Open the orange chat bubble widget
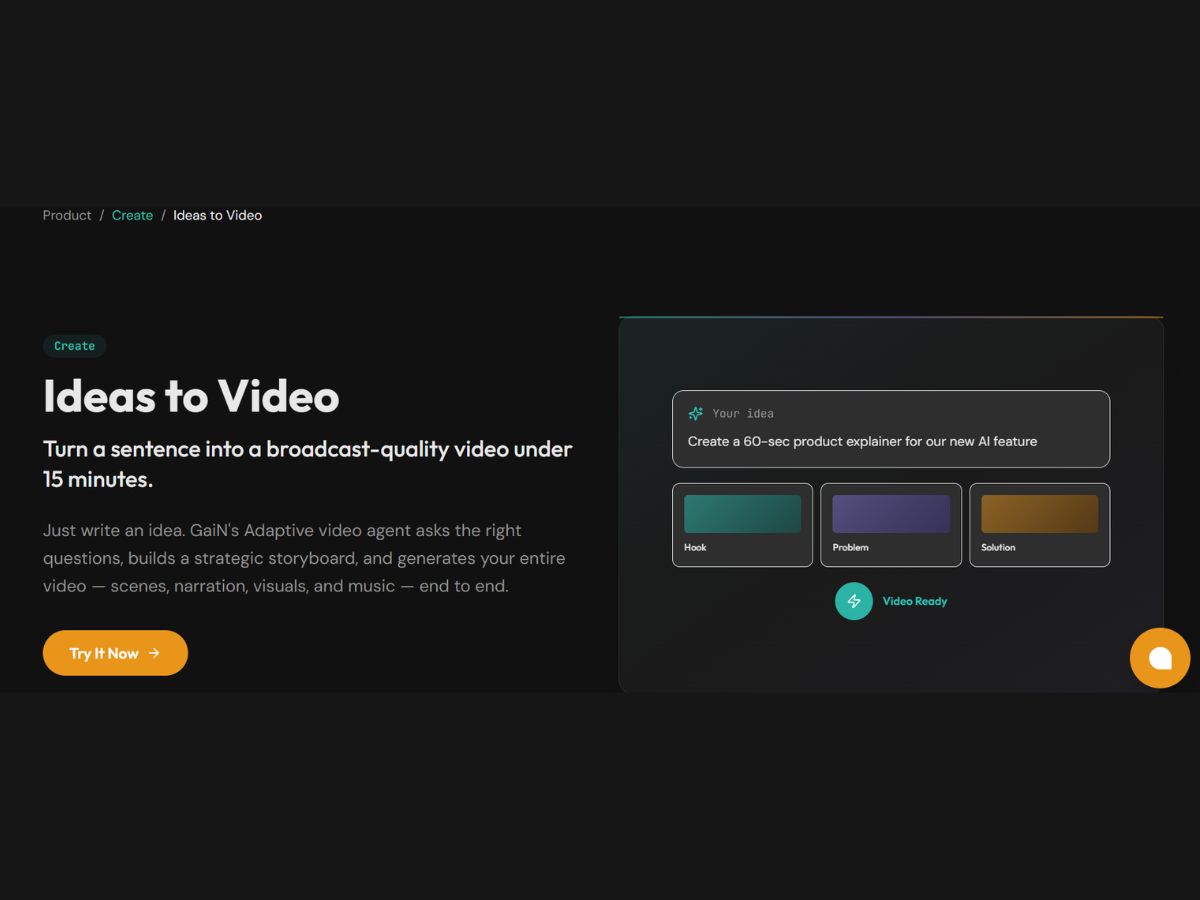The width and height of the screenshot is (1200, 900). 1160,658
